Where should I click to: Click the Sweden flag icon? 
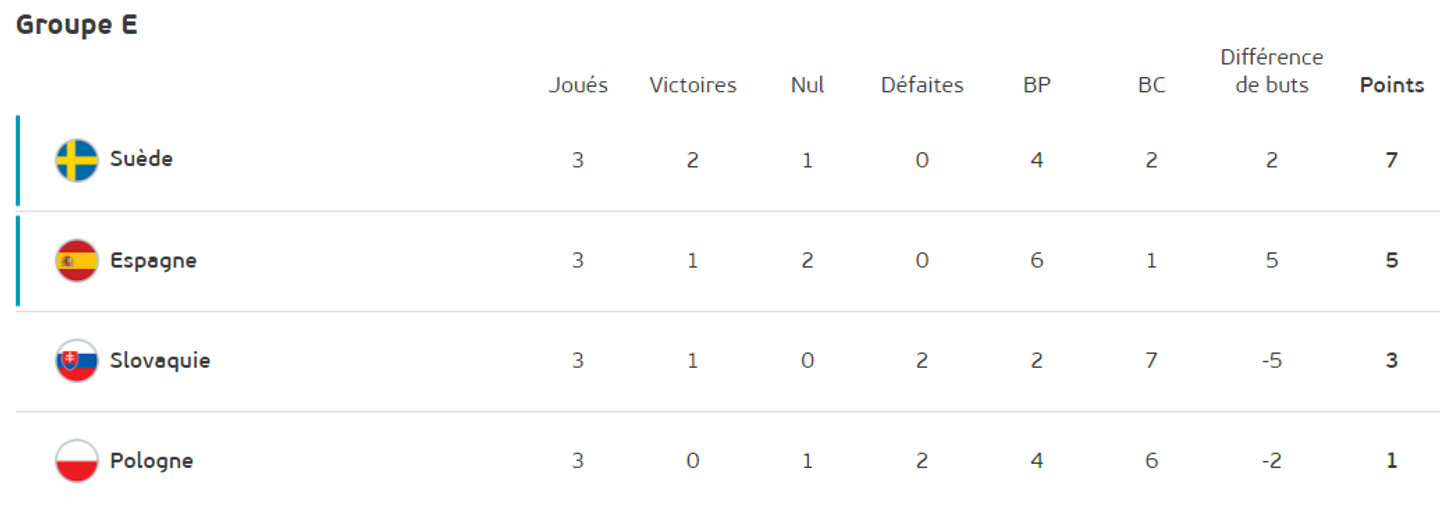[77, 160]
